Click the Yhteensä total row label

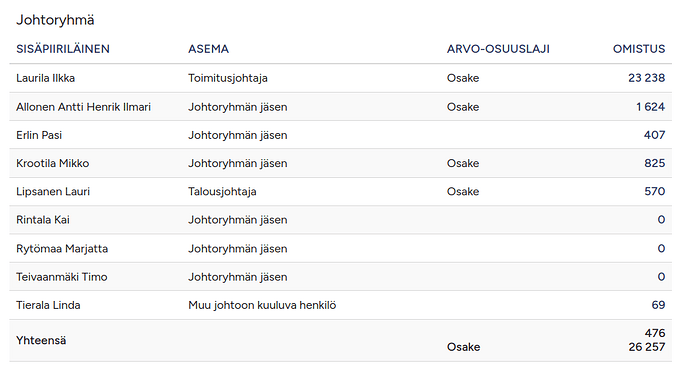41,340
